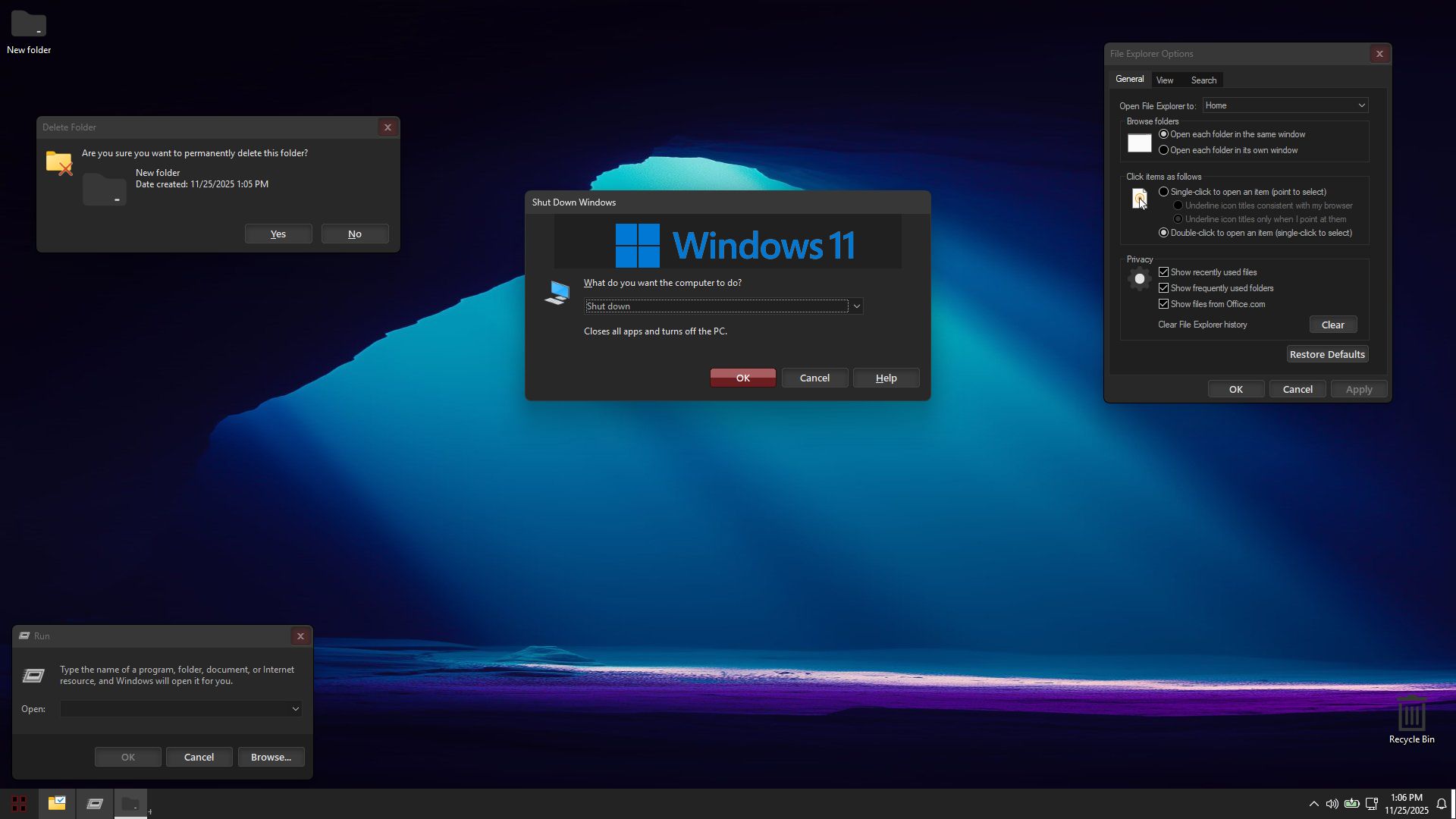Screen dimensions: 1456x819
Task: Expand the Shut down action dropdown
Action: pos(856,306)
